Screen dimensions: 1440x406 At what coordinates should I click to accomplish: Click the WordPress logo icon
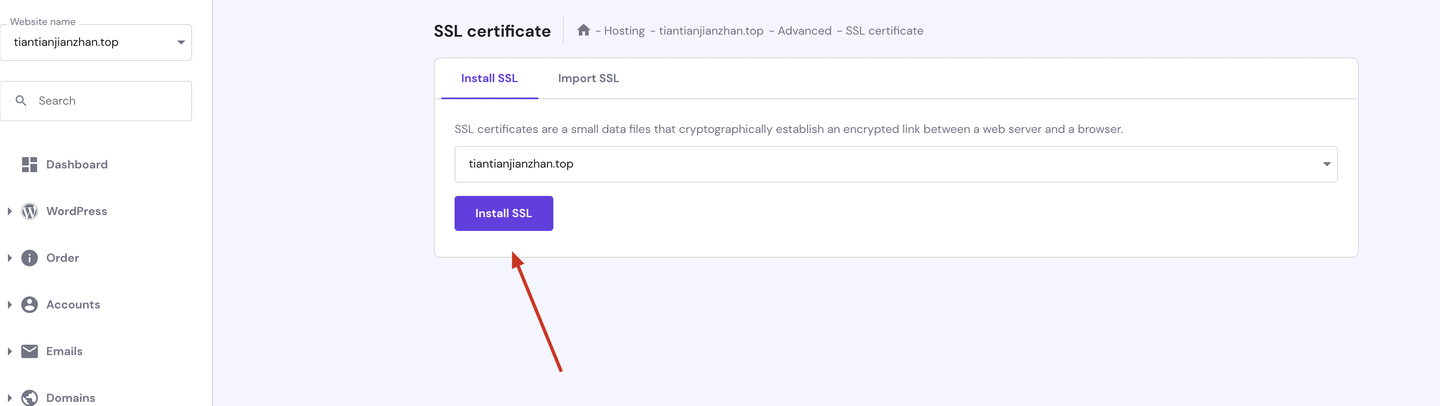(x=29, y=211)
